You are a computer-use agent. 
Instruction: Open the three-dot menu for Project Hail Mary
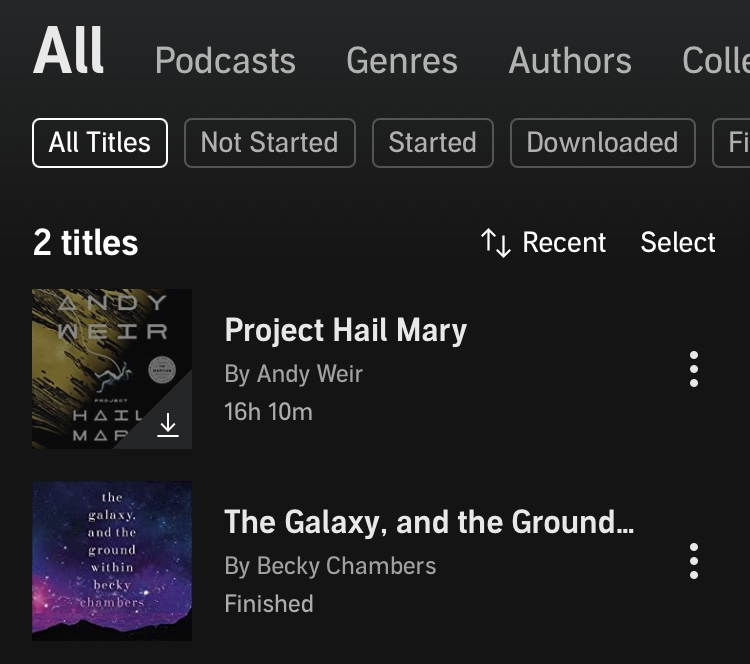click(x=694, y=369)
